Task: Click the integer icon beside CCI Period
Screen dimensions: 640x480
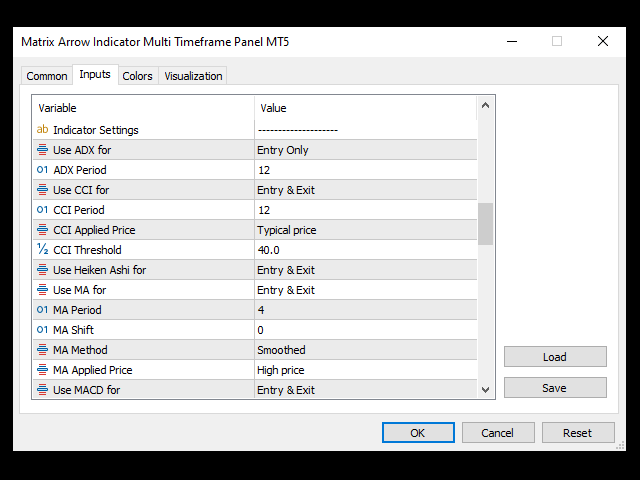Action: pyautogui.click(x=42, y=210)
